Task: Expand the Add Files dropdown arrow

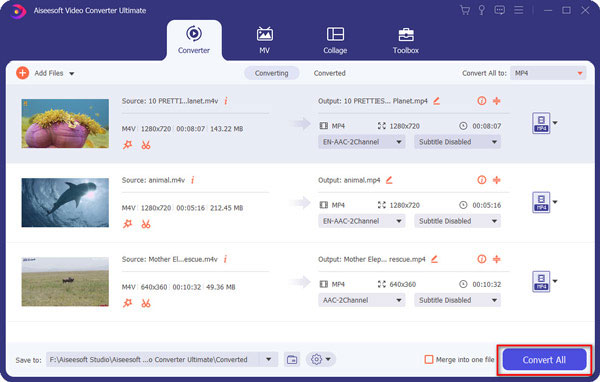Action: click(x=72, y=73)
